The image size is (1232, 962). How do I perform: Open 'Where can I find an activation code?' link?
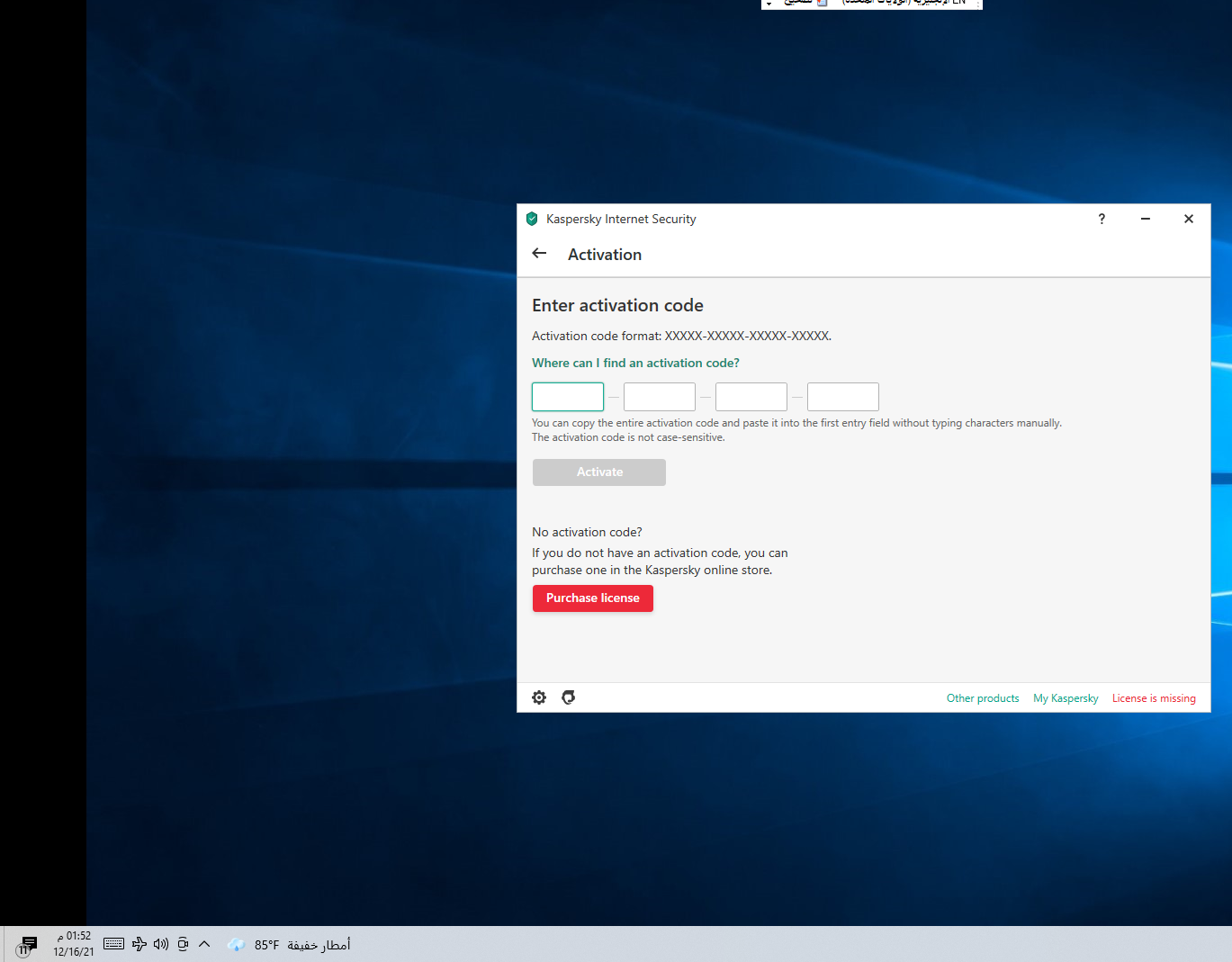coord(635,363)
